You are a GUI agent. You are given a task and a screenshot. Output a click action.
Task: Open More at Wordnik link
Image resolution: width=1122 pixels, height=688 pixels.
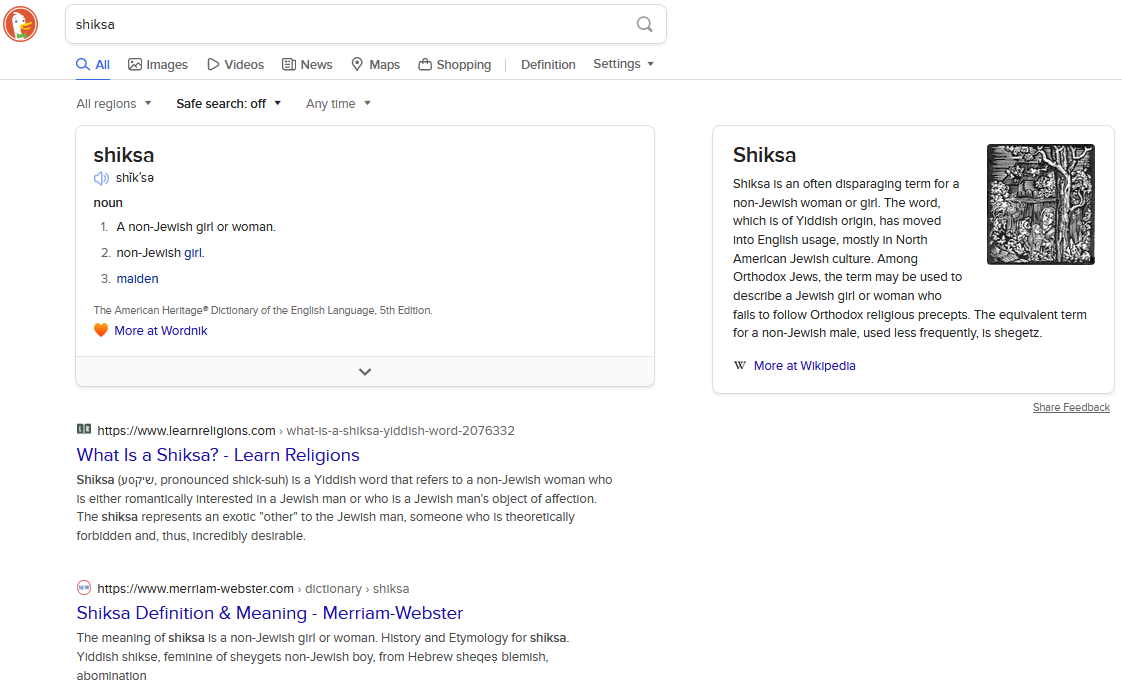(x=161, y=331)
